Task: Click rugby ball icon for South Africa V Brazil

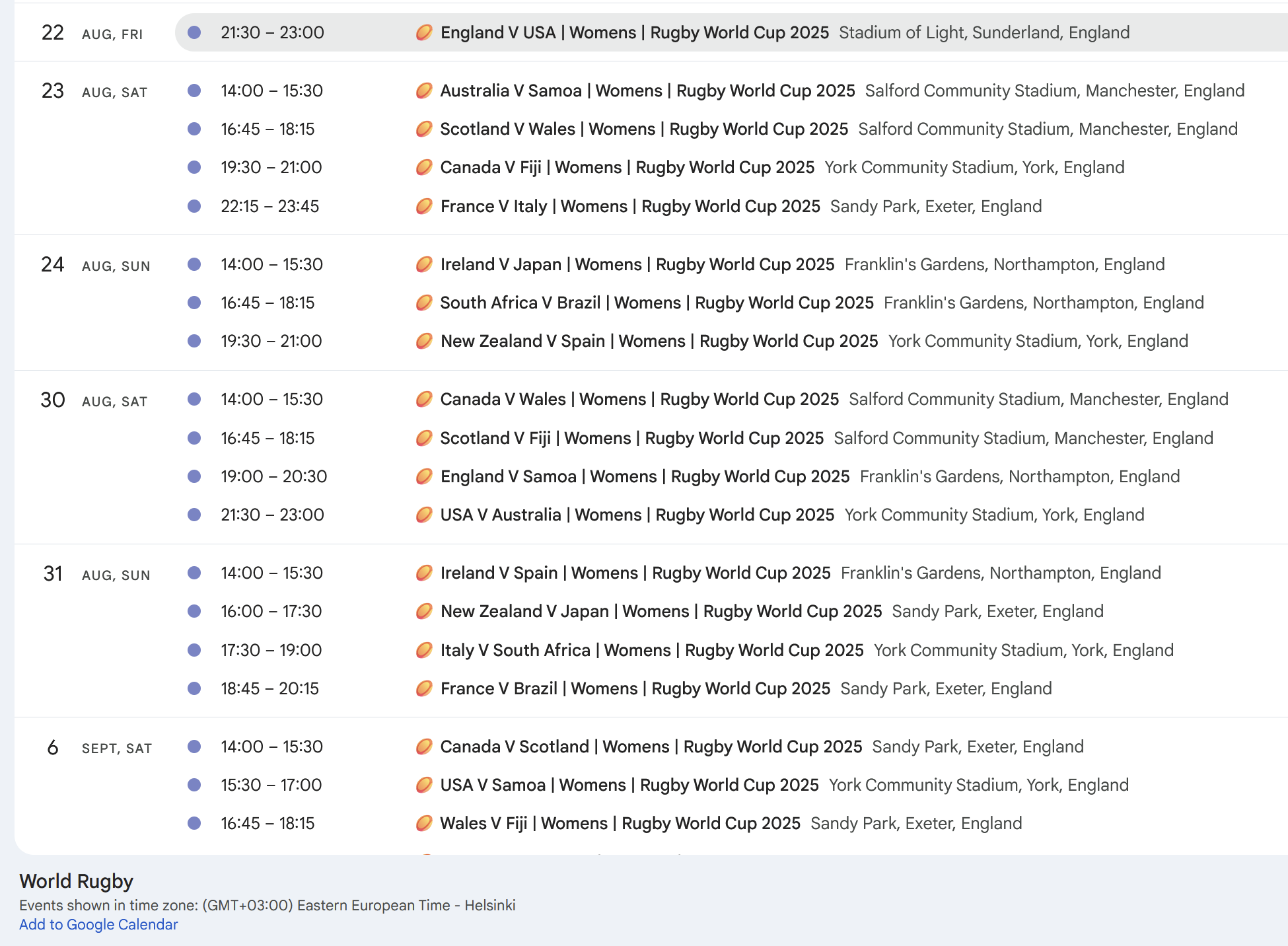Action: click(424, 303)
